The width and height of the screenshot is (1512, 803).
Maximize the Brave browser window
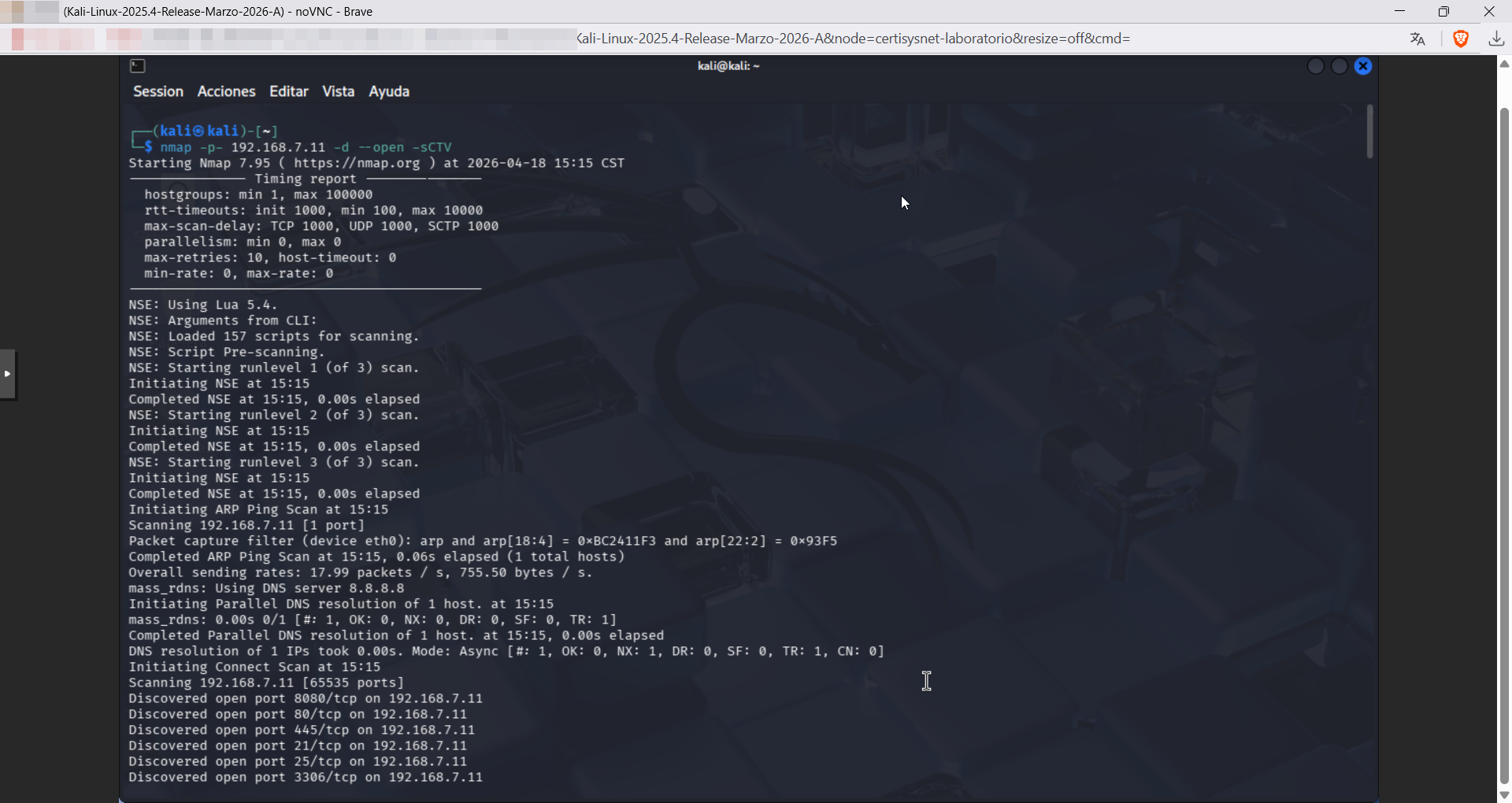[x=1443, y=11]
